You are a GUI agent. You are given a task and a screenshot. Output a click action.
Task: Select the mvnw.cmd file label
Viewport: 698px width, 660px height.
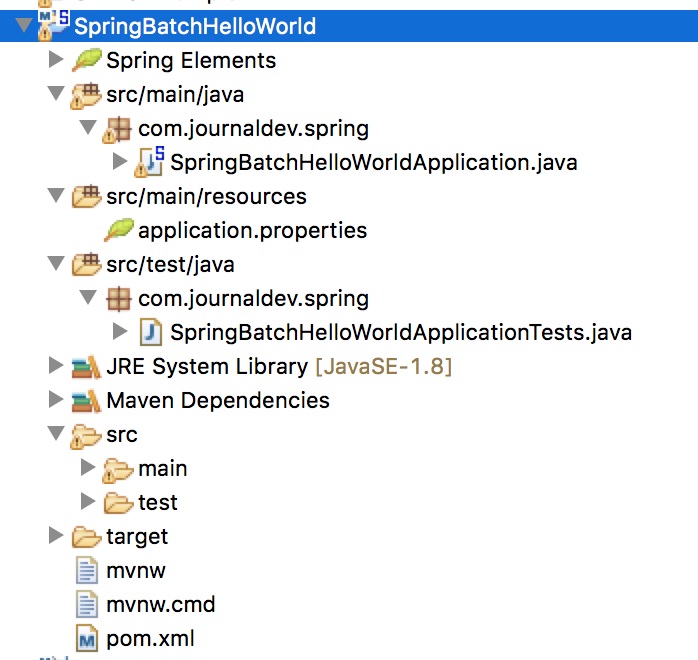click(161, 605)
